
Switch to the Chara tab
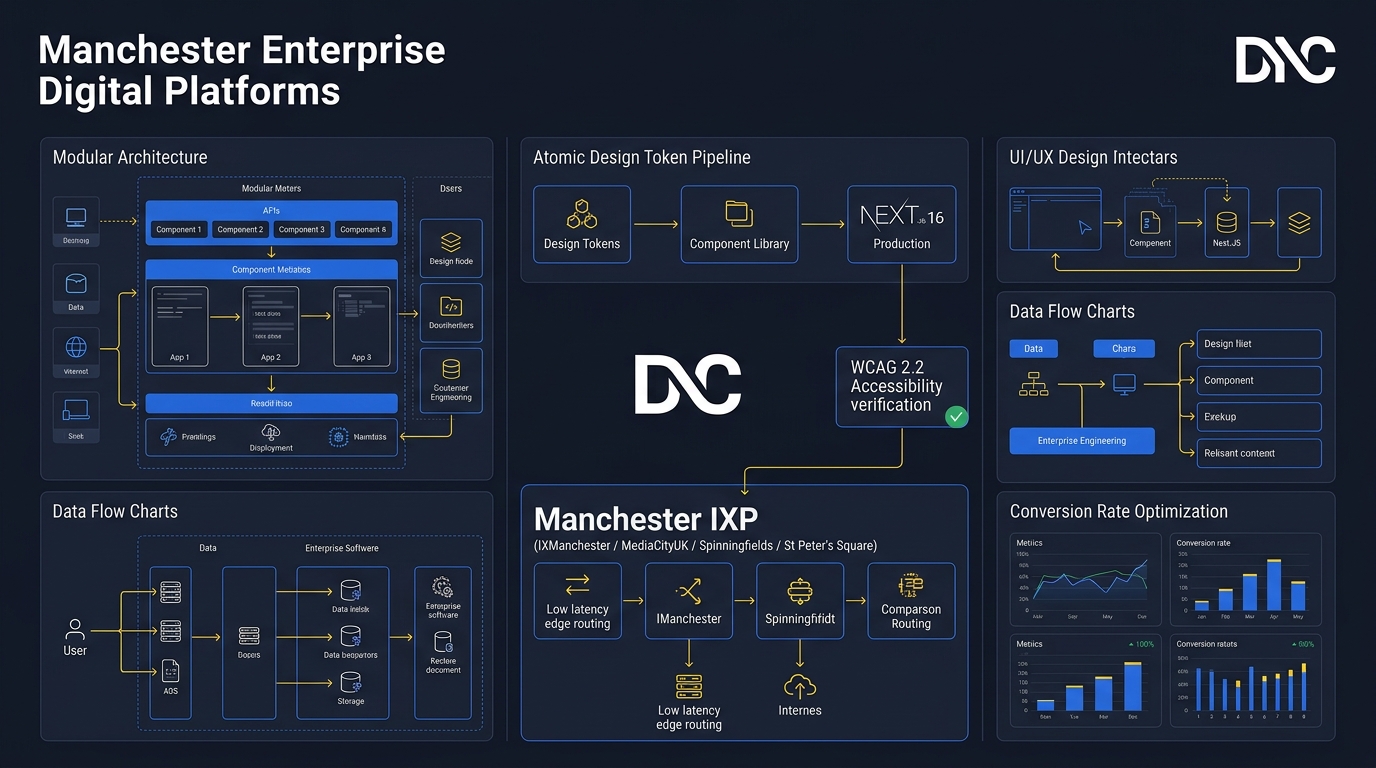click(1124, 349)
